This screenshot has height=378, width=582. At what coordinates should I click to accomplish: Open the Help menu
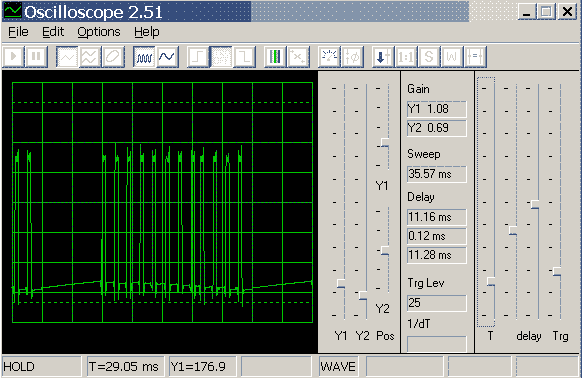147,32
